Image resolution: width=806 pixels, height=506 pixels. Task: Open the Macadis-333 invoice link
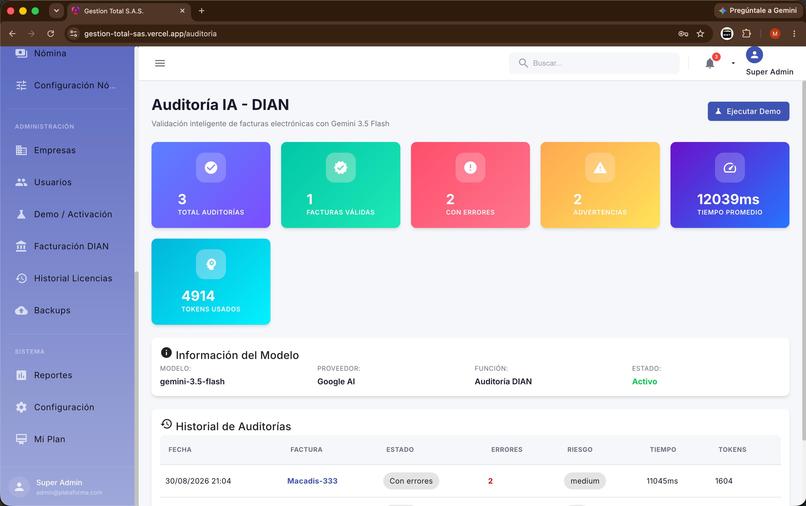tap(312, 481)
